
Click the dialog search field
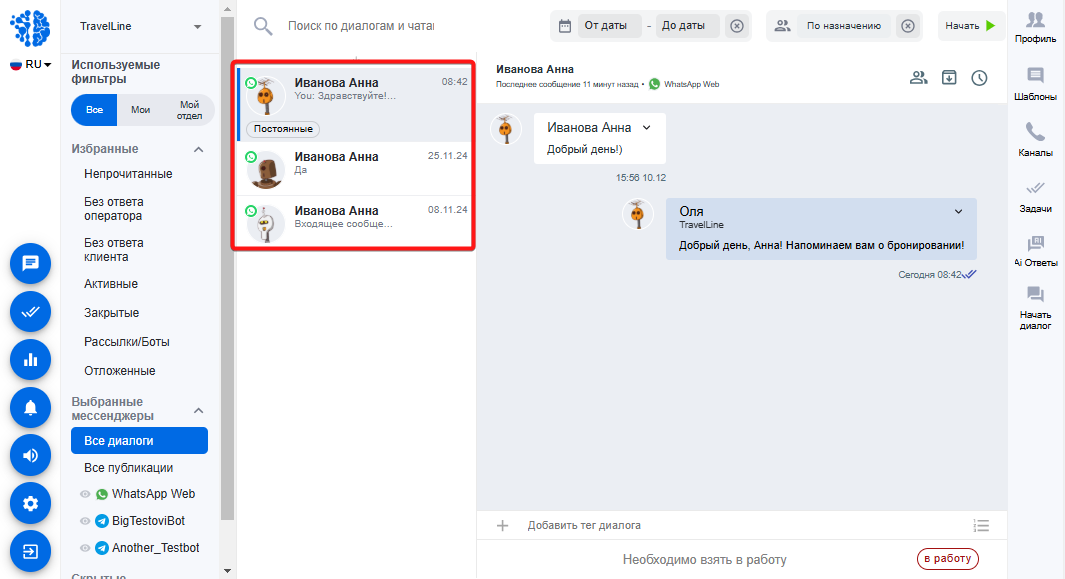(361, 26)
